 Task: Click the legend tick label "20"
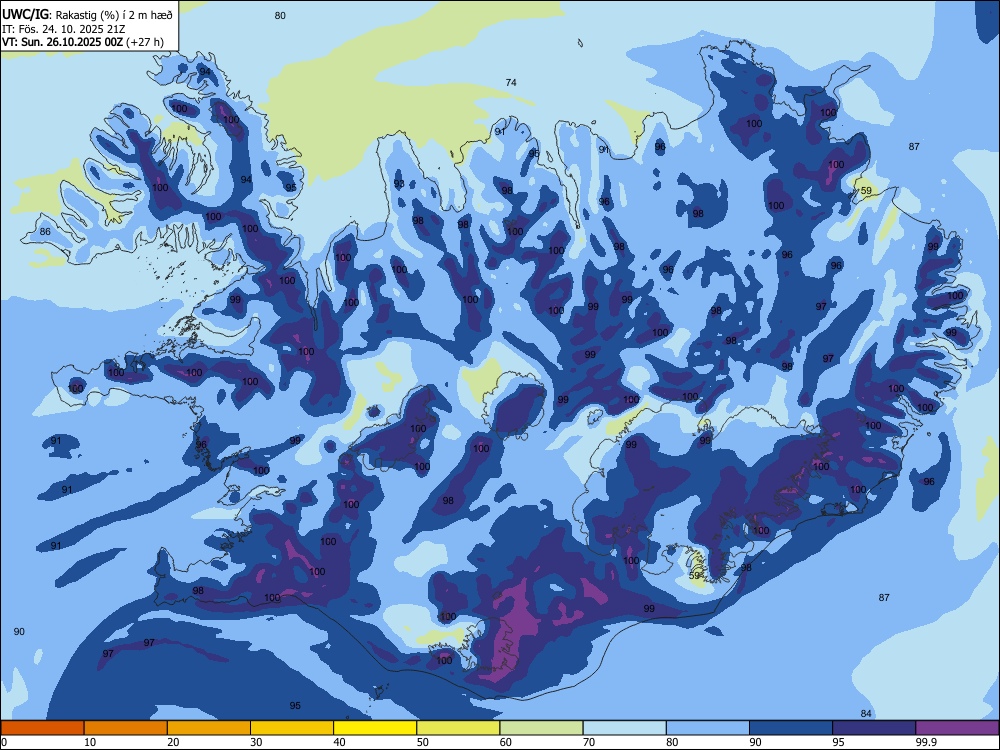[x=173, y=742]
